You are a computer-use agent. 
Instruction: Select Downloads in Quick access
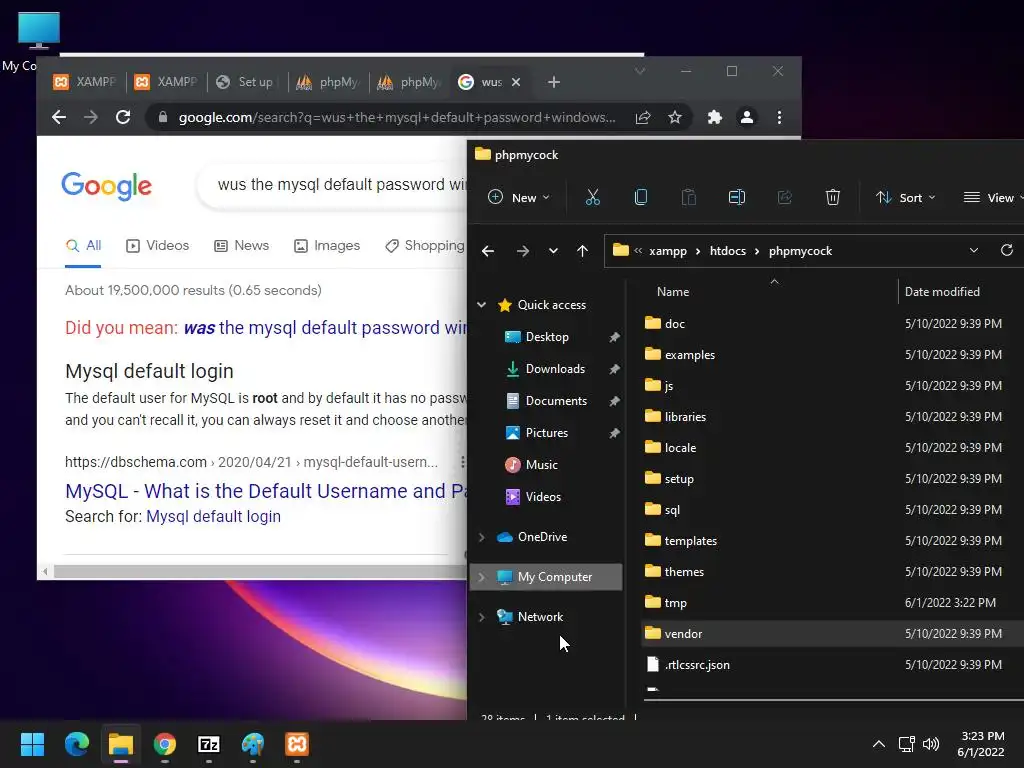555,369
